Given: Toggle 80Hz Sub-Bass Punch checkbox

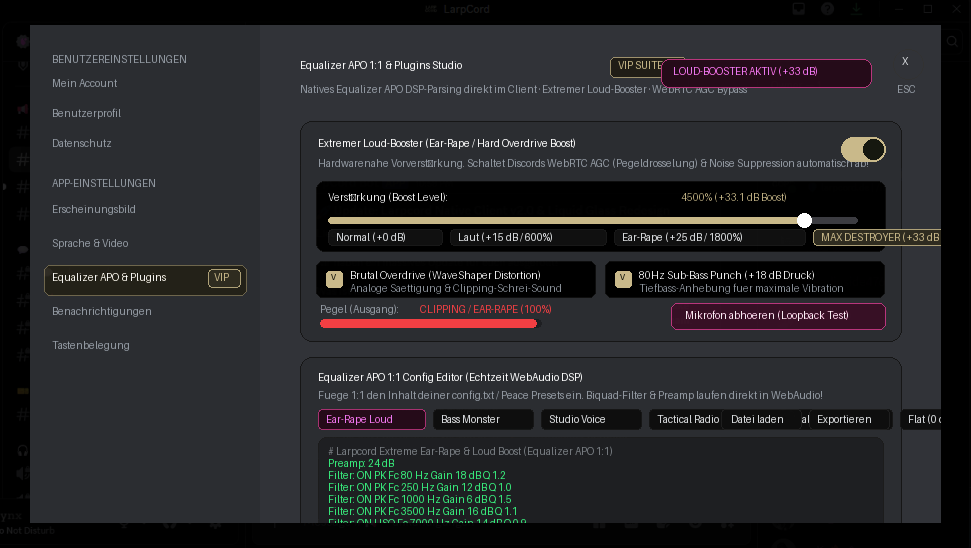Looking at the screenshot, I should pyautogui.click(x=623, y=279).
